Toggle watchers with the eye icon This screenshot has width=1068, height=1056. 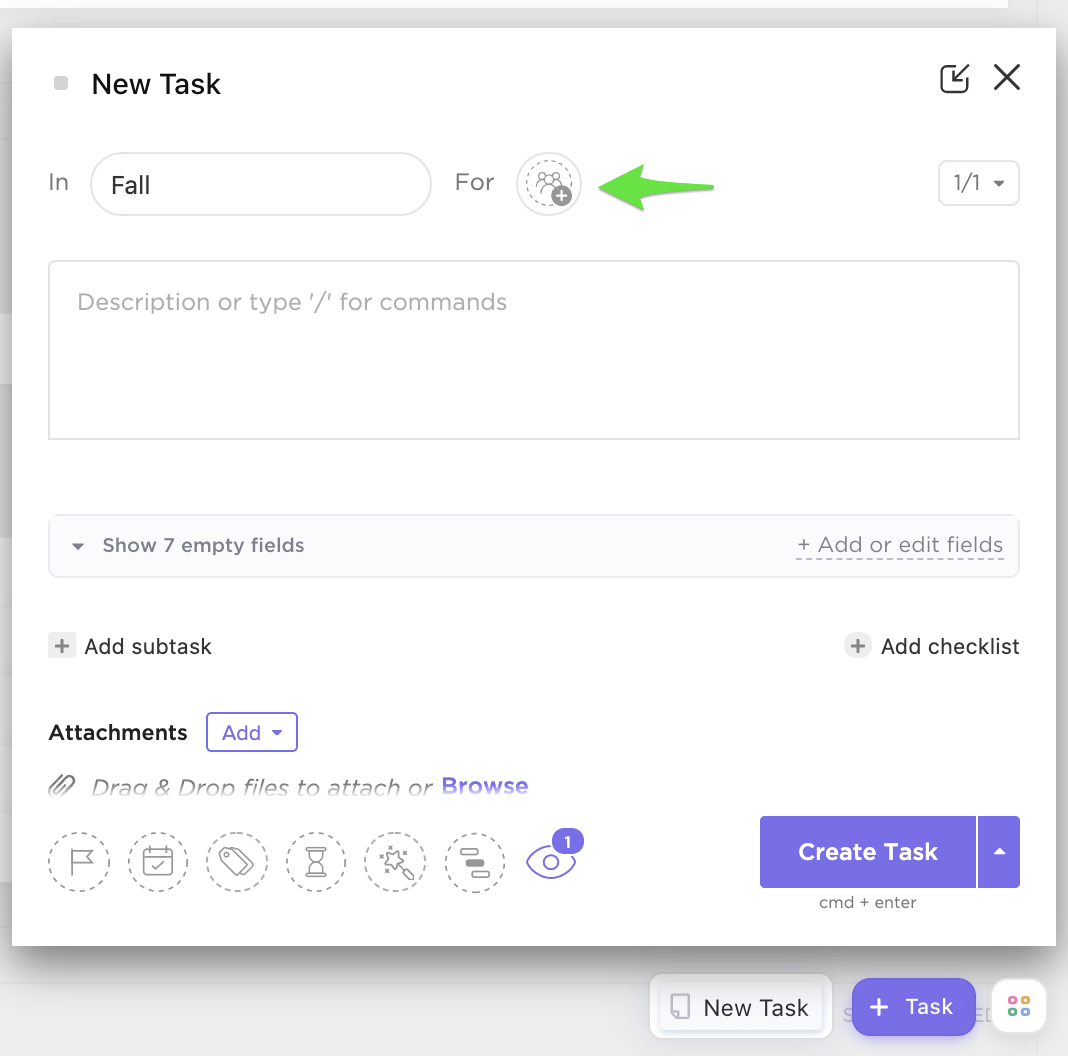click(551, 861)
